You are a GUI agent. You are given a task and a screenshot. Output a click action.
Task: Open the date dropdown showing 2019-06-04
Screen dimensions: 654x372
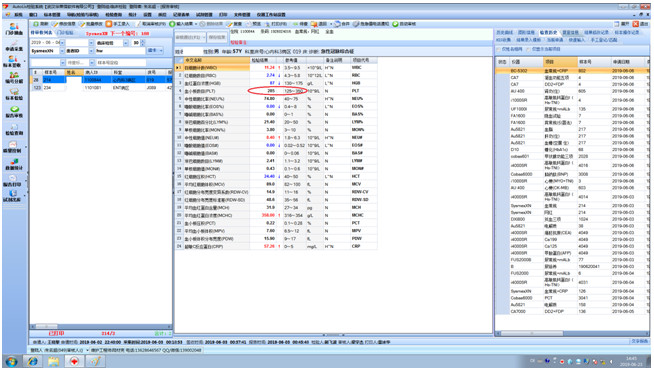coord(62,43)
